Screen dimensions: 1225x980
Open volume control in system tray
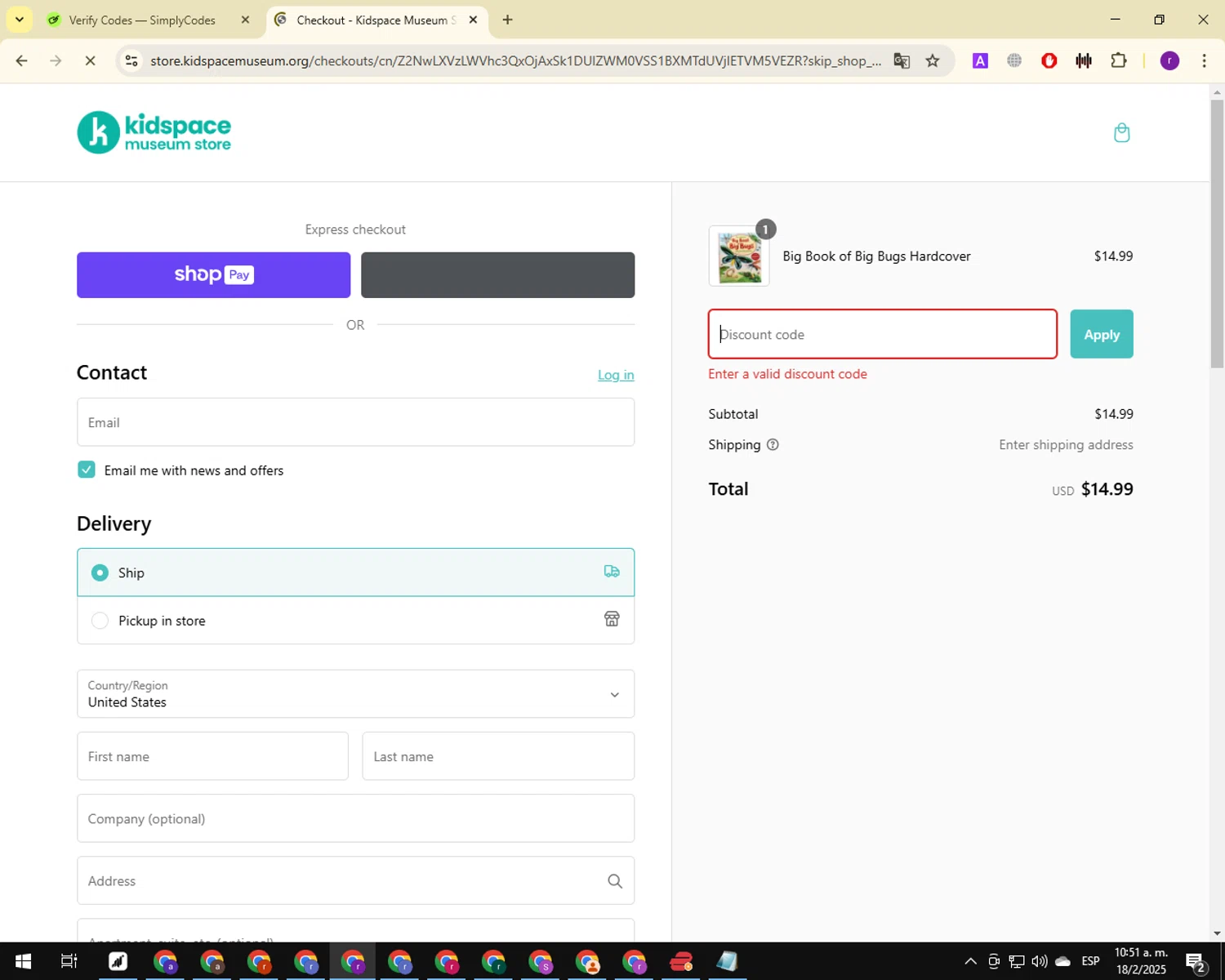[1039, 961]
